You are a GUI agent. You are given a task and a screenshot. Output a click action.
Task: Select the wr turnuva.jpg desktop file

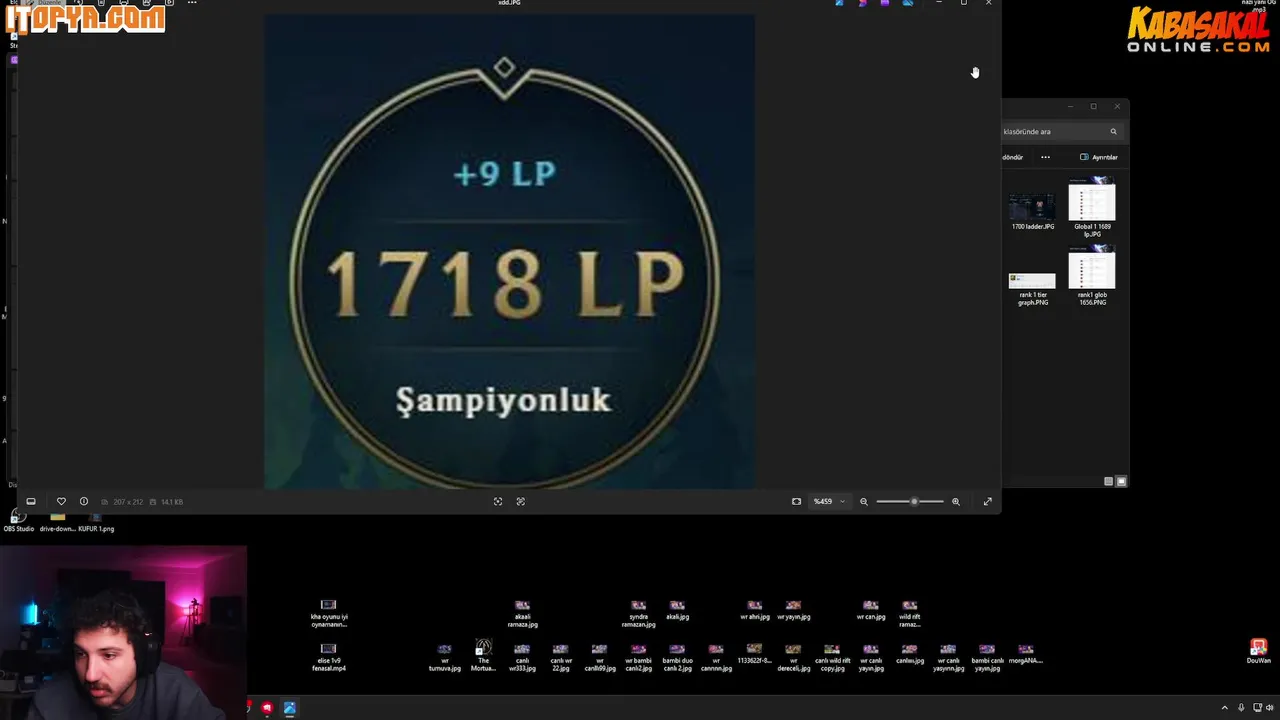pos(445,658)
